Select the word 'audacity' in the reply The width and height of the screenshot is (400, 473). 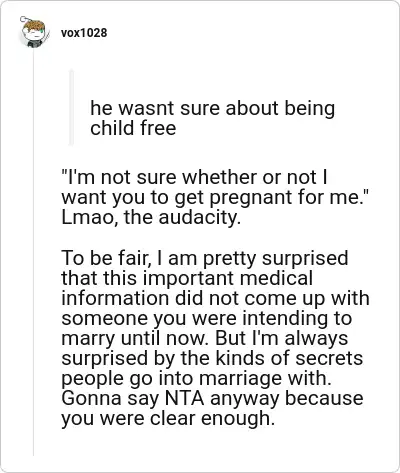pyautogui.click(x=198, y=218)
